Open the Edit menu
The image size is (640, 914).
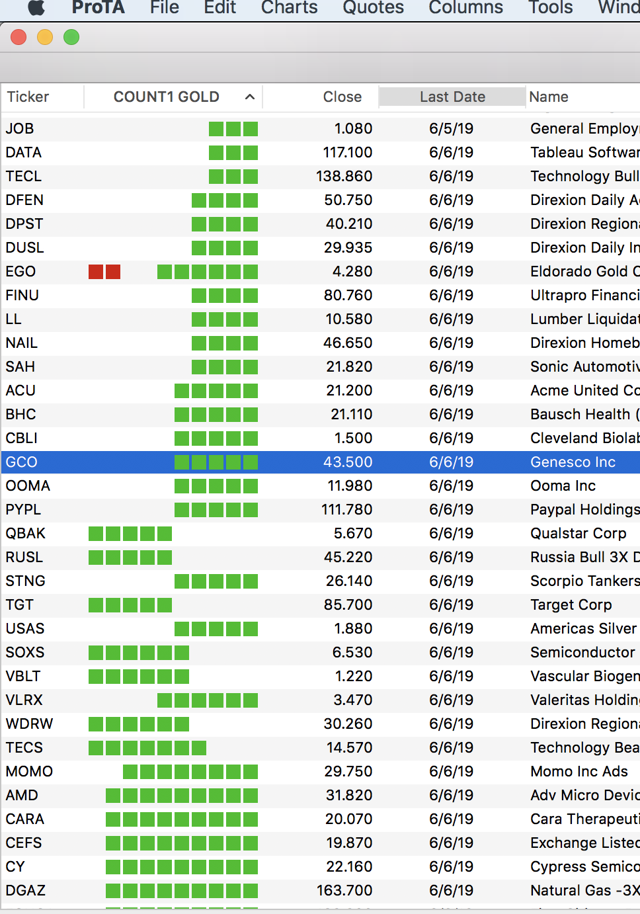click(220, 7)
